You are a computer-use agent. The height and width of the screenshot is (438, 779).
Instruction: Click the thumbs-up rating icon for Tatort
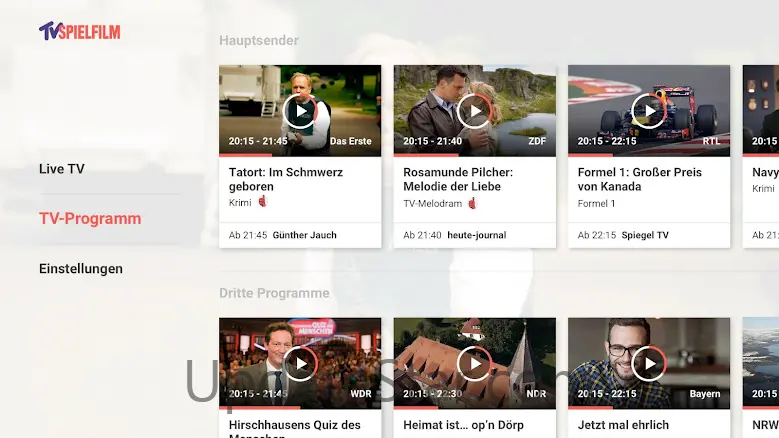[x=263, y=202]
